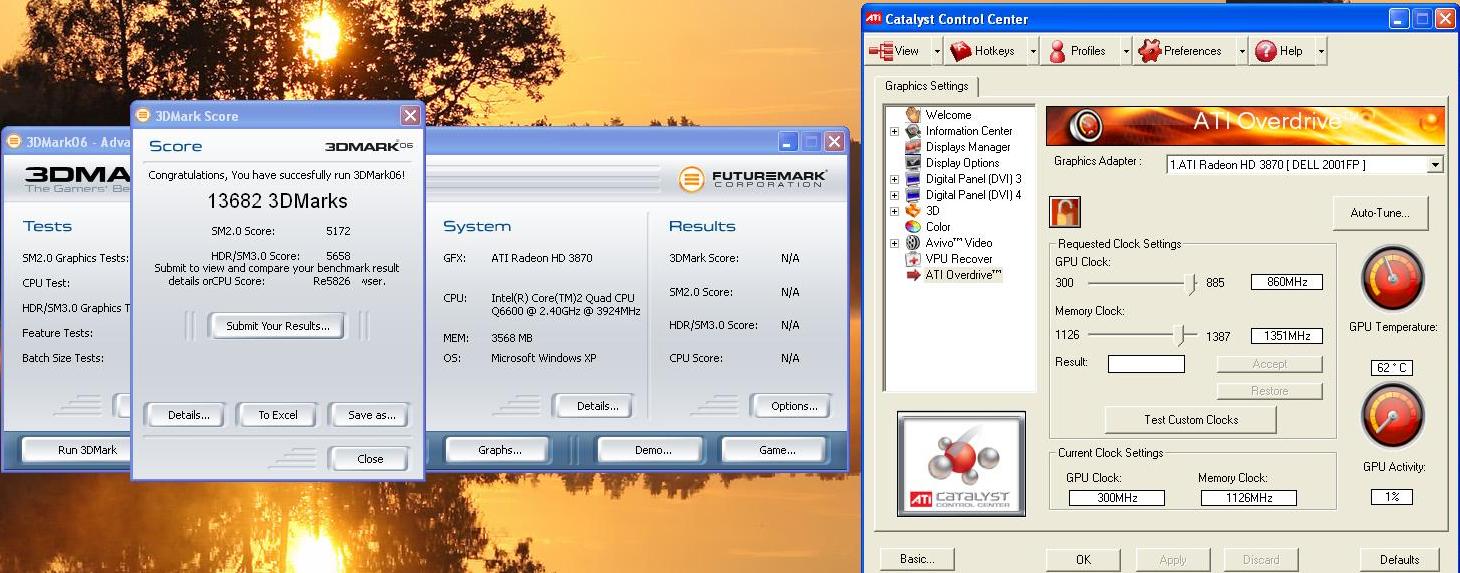This screenshot has height=573, width=1460.
Task: Click the Basic button
Action: click(916, 559)
